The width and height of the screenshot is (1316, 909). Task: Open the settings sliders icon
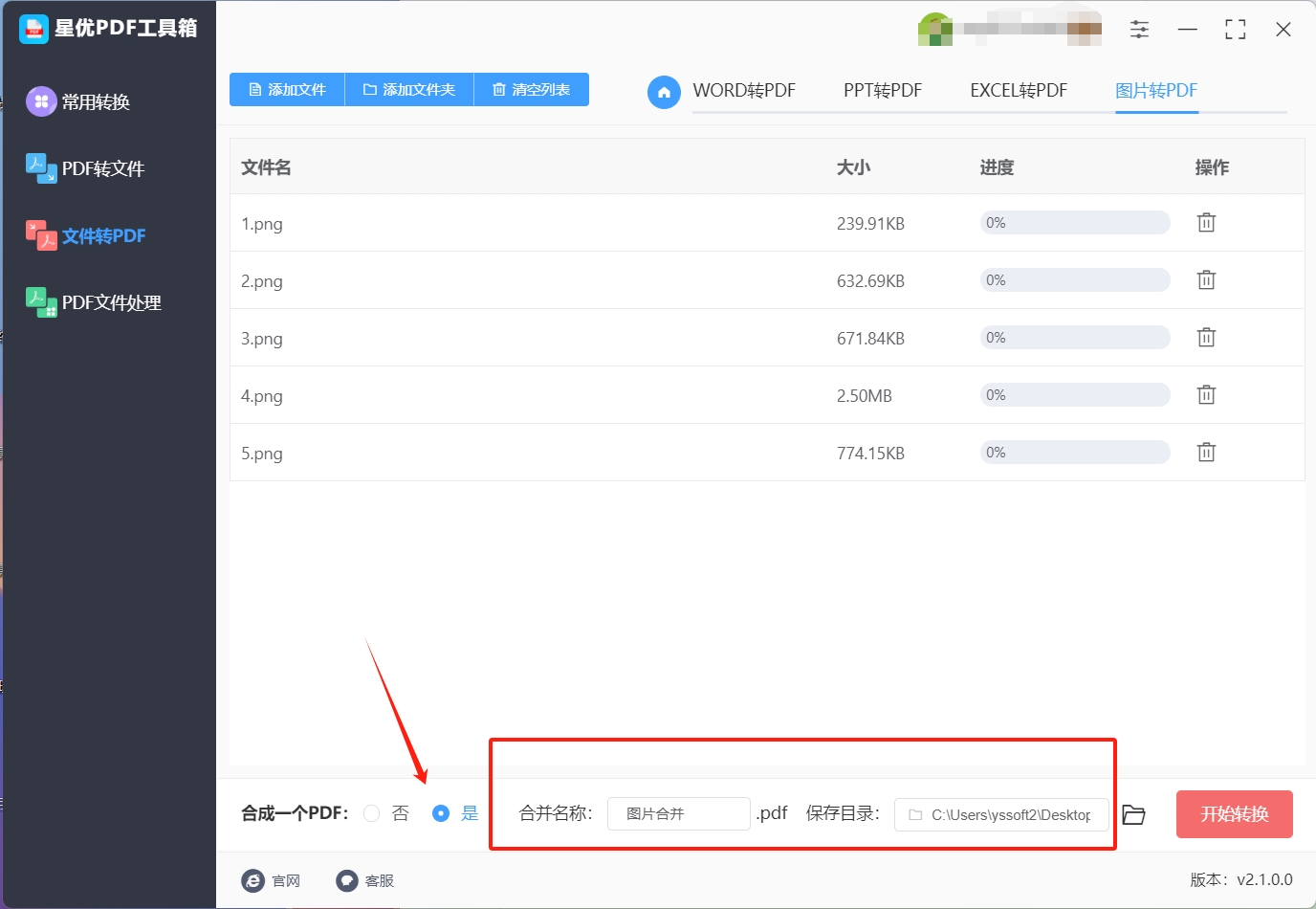click(x=1139, y=30)
